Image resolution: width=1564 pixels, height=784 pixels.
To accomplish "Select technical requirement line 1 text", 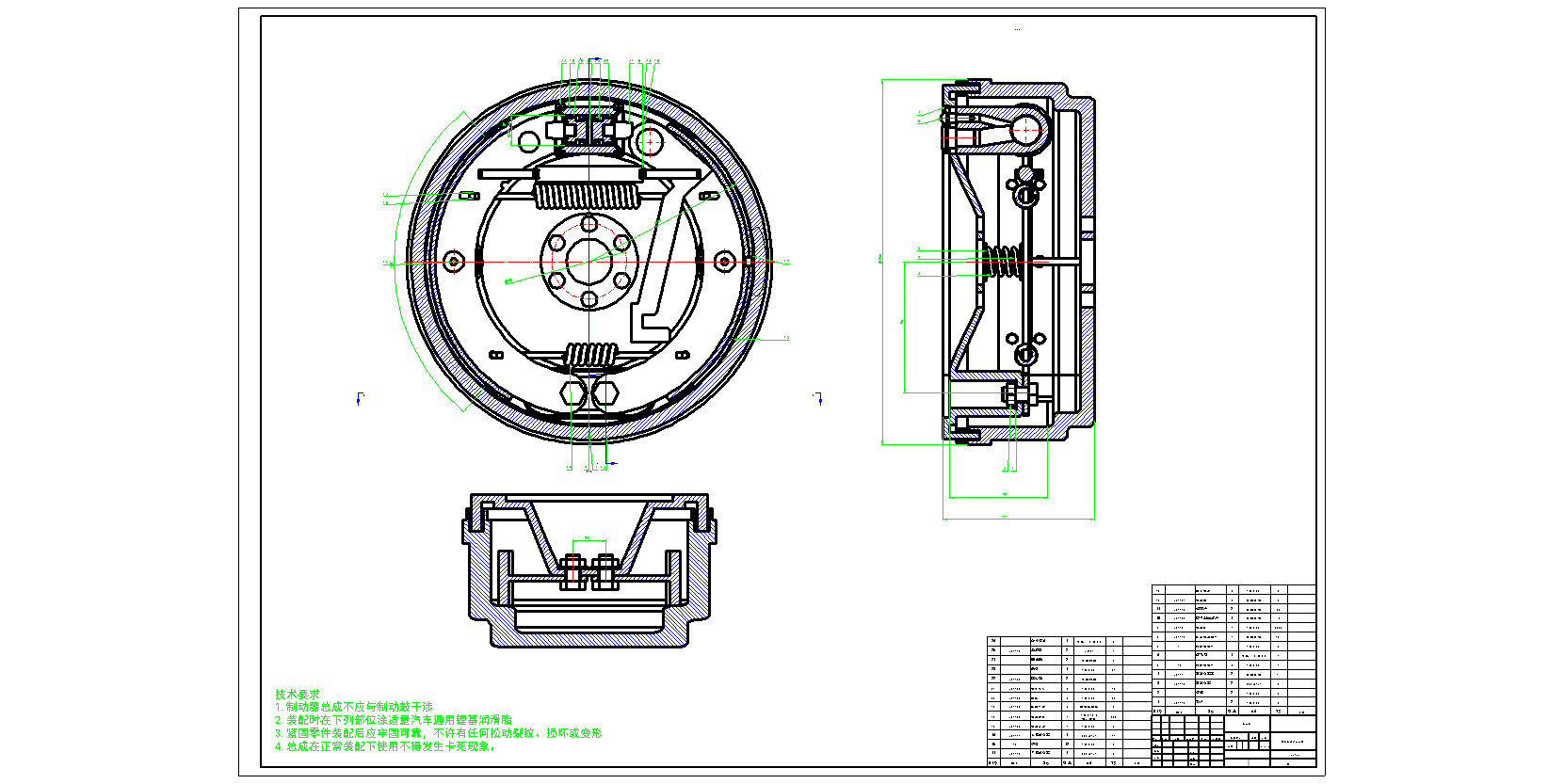I will (x=354, y=707).
